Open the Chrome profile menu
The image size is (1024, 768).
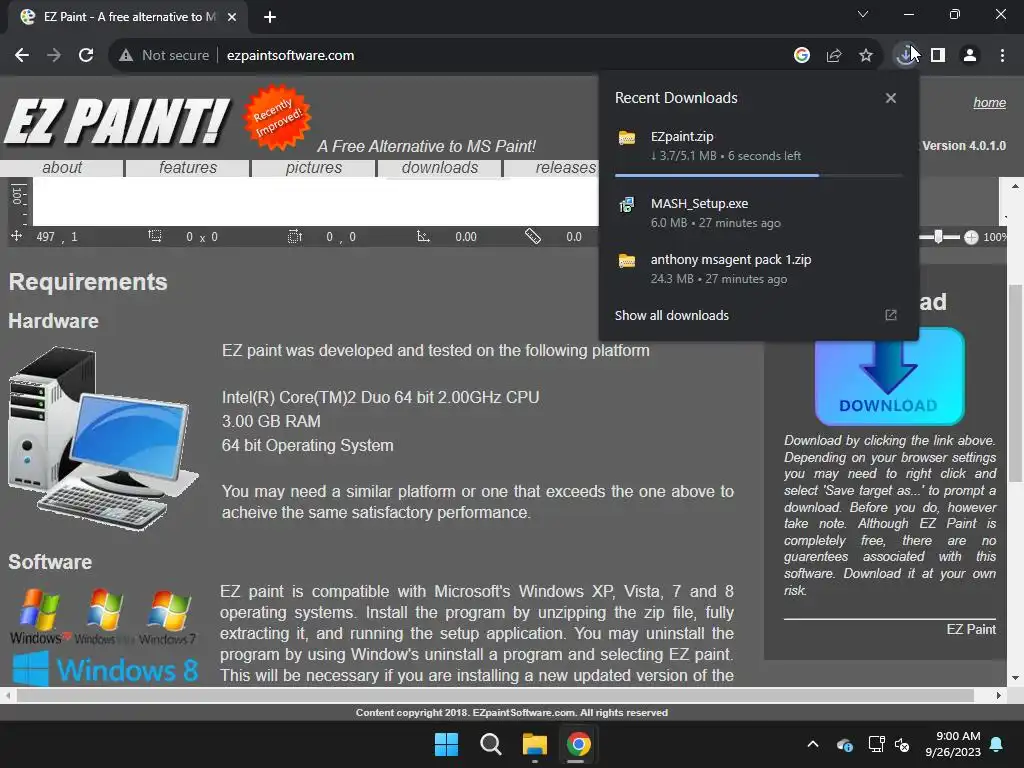(x=970, y=56)
